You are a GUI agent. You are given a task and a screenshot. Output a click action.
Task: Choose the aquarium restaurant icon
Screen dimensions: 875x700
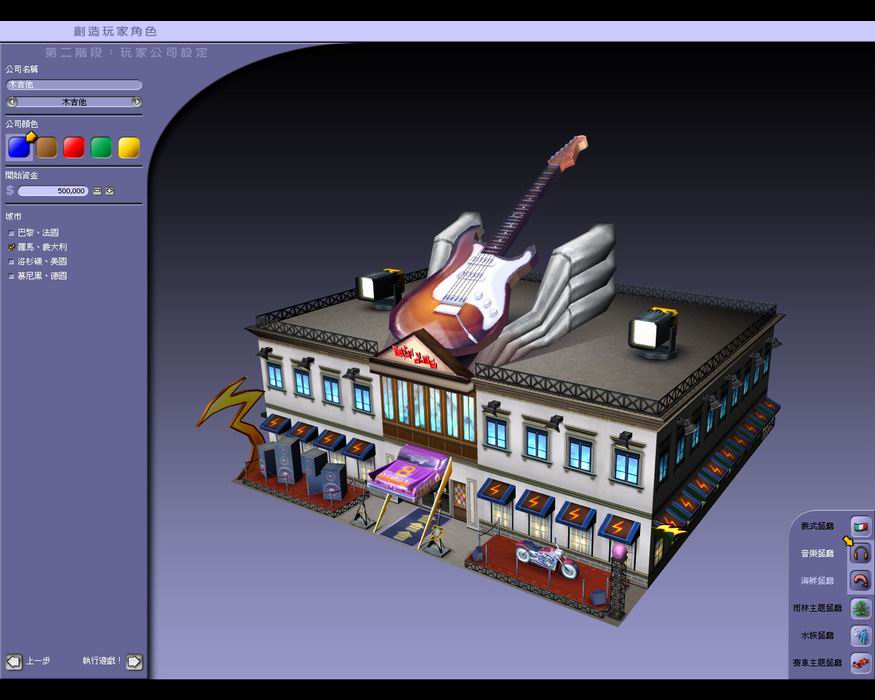click(860, 635)
